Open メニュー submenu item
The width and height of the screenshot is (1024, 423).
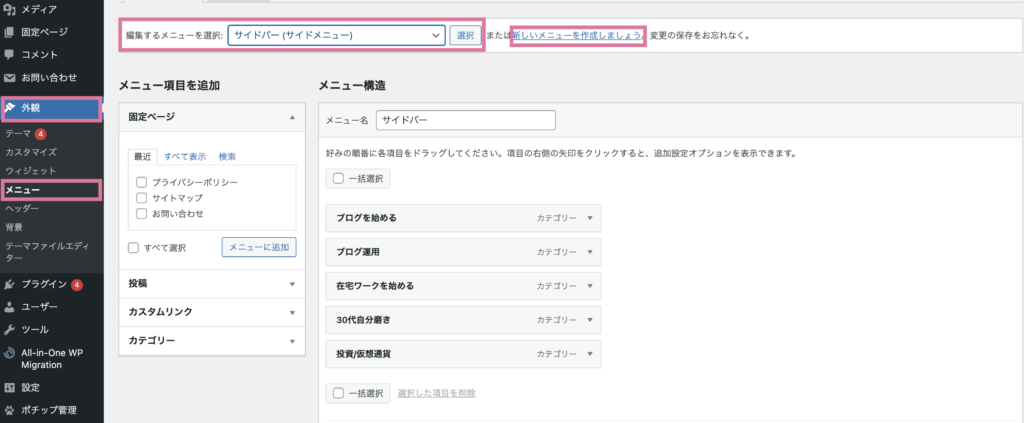tap(23, 190)
